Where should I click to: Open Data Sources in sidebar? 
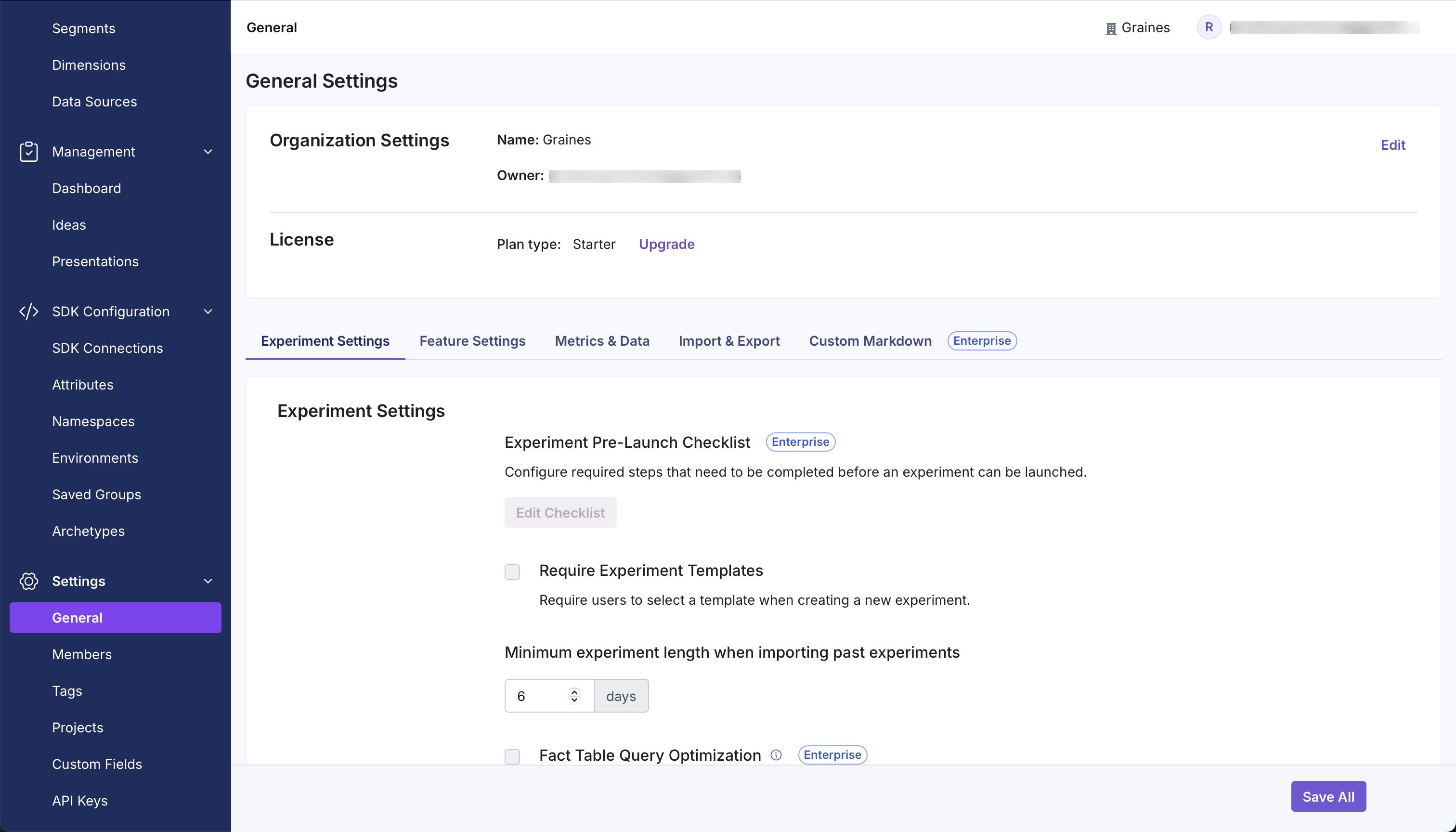point(94,102)
